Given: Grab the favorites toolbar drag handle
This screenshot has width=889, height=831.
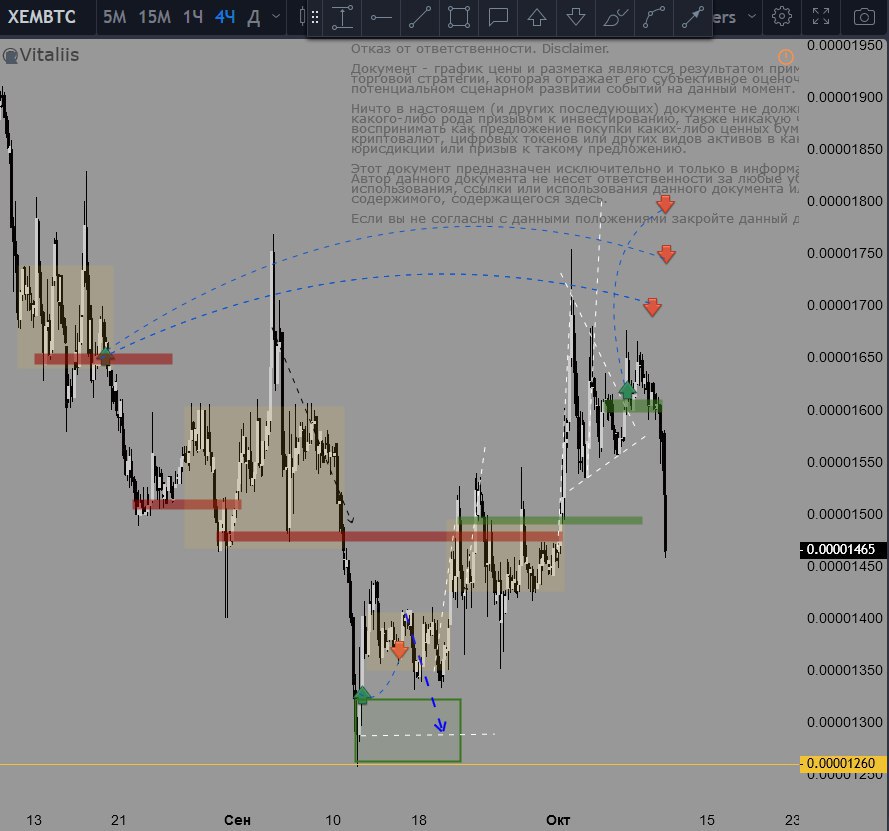Looking at the screenshot, I should (x=315, y=18).
